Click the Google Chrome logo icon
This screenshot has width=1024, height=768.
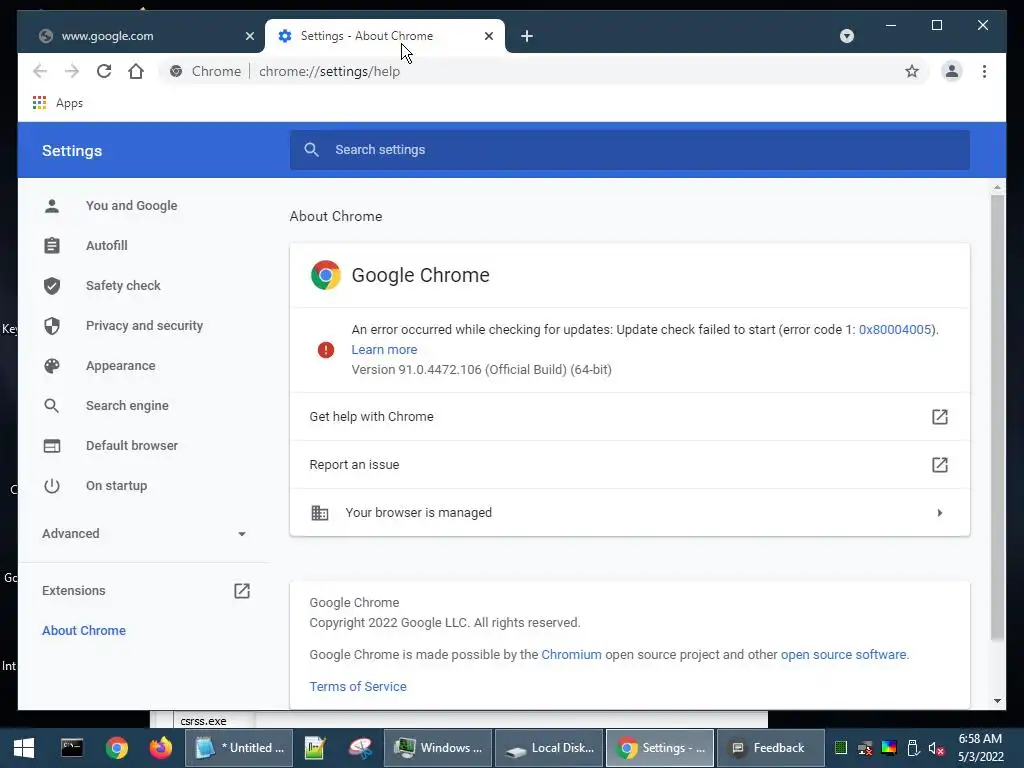pyautogui.click(x=325, y=275)
